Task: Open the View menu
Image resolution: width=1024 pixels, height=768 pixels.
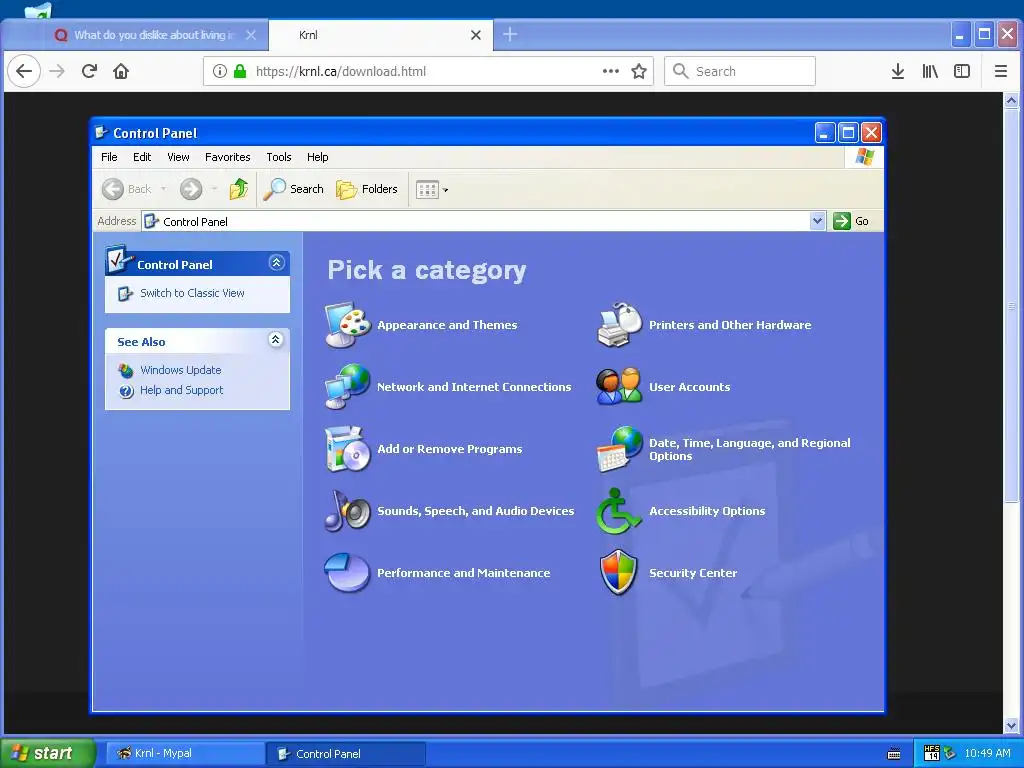Action: pos(178,157)
